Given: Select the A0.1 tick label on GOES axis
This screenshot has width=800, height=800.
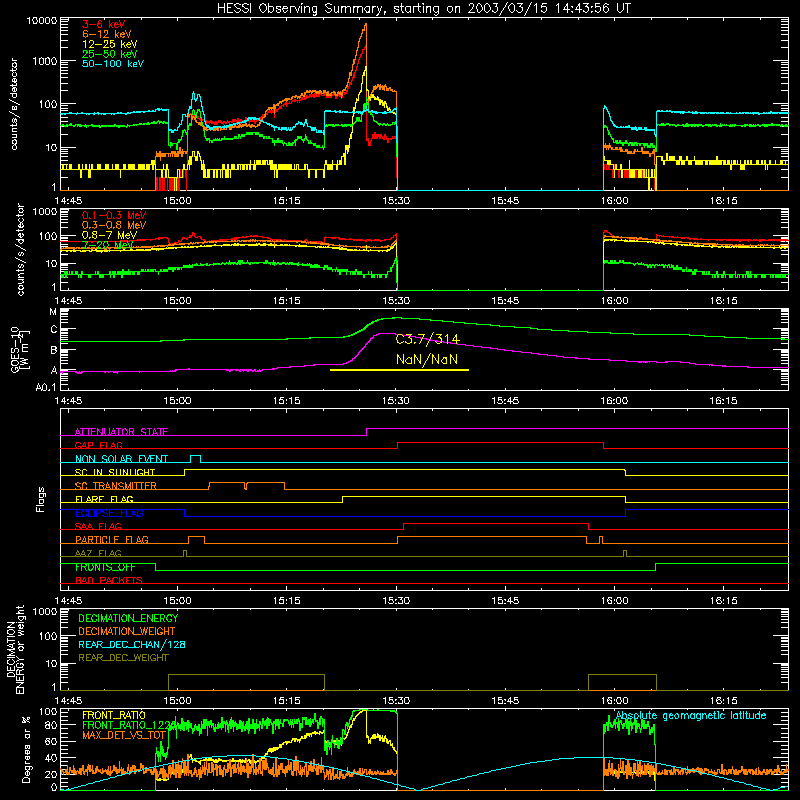Looking at the screenshot, I should click(46, 388).
